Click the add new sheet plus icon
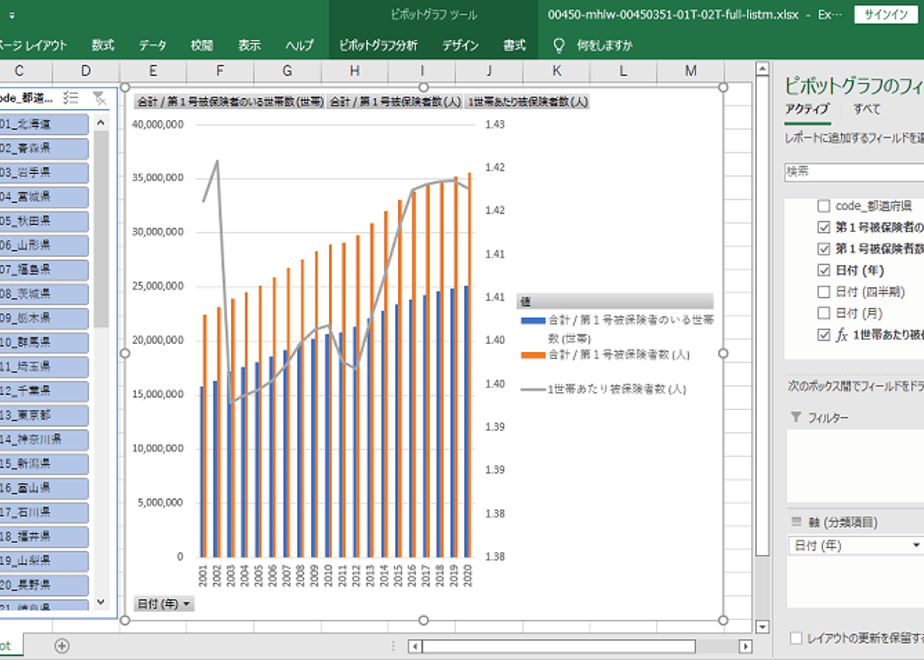 pos(62,646)
